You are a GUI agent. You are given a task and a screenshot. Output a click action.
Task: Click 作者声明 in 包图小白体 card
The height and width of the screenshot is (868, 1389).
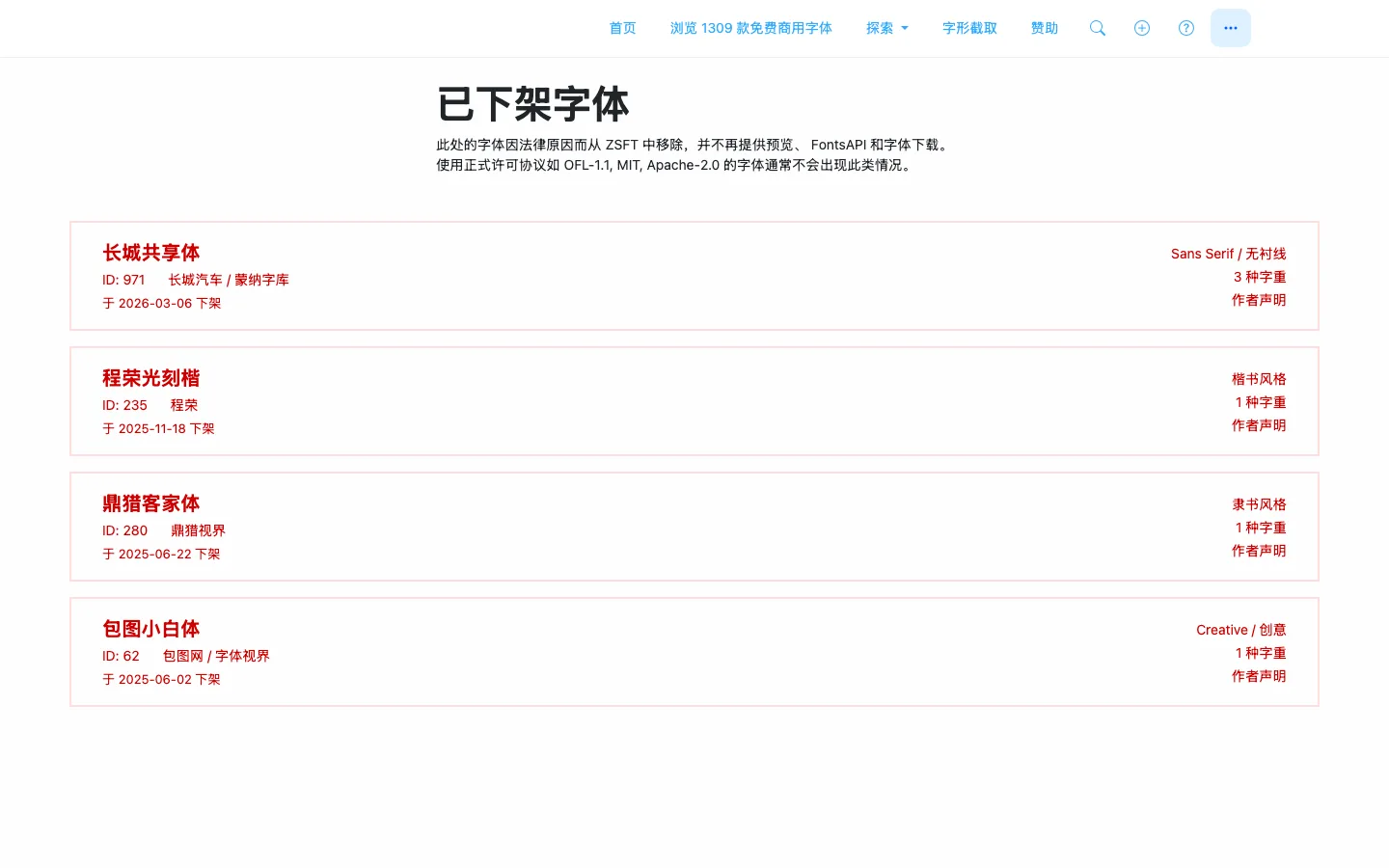pyautogui.click(x=1259, y=676)
